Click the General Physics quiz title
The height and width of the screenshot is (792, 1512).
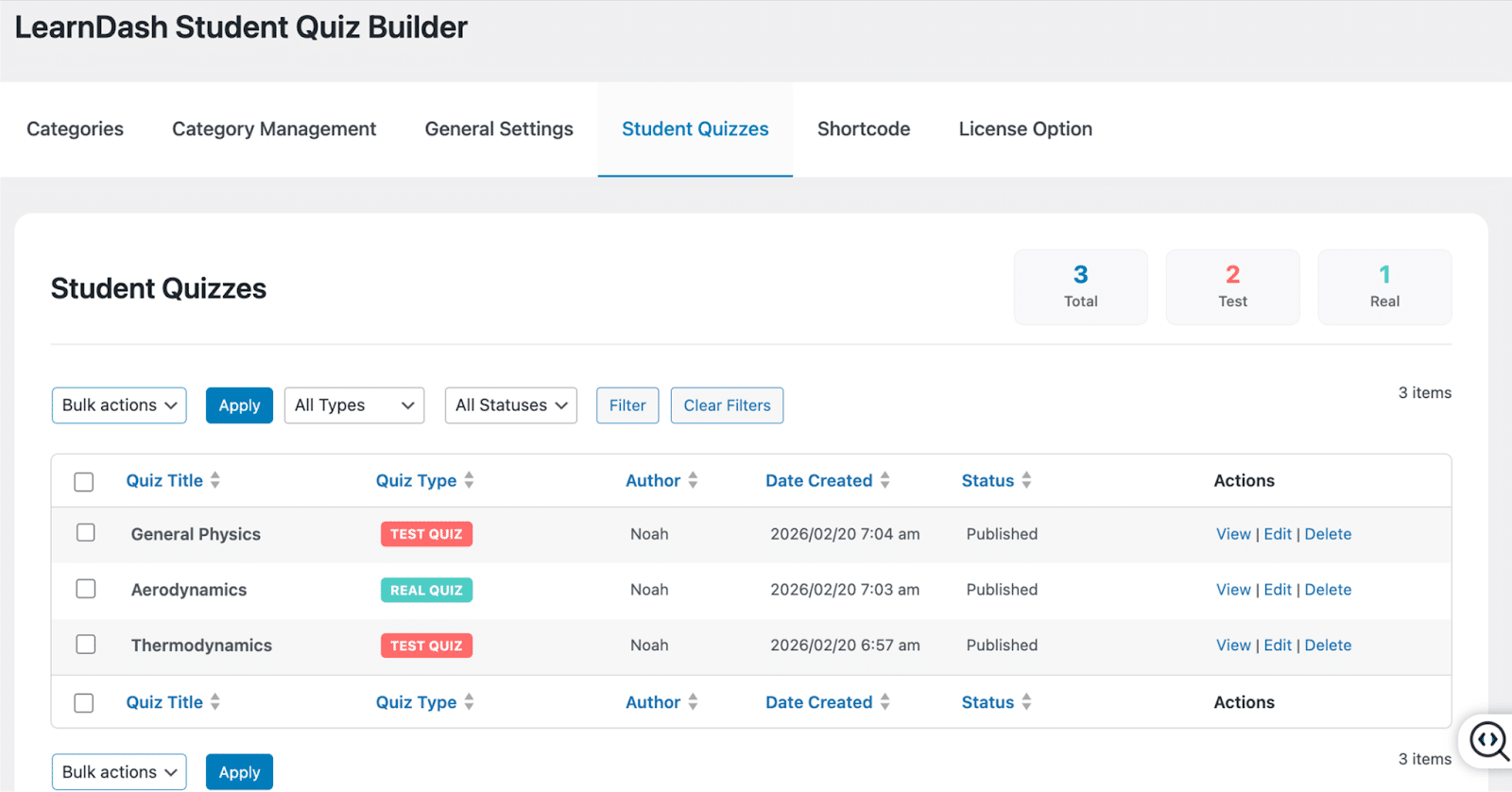tap(196, 534)
